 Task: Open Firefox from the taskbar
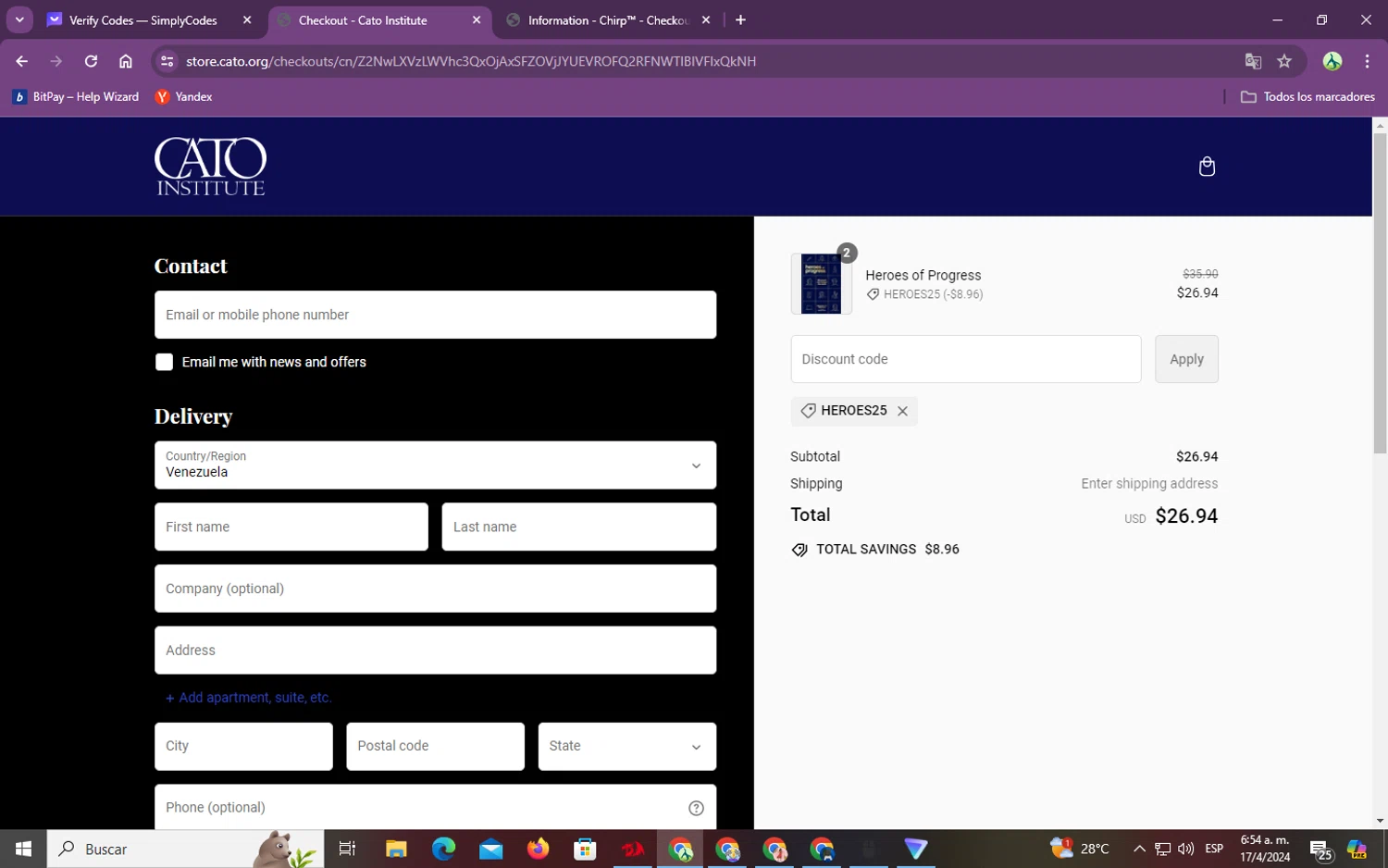(538, 849)
